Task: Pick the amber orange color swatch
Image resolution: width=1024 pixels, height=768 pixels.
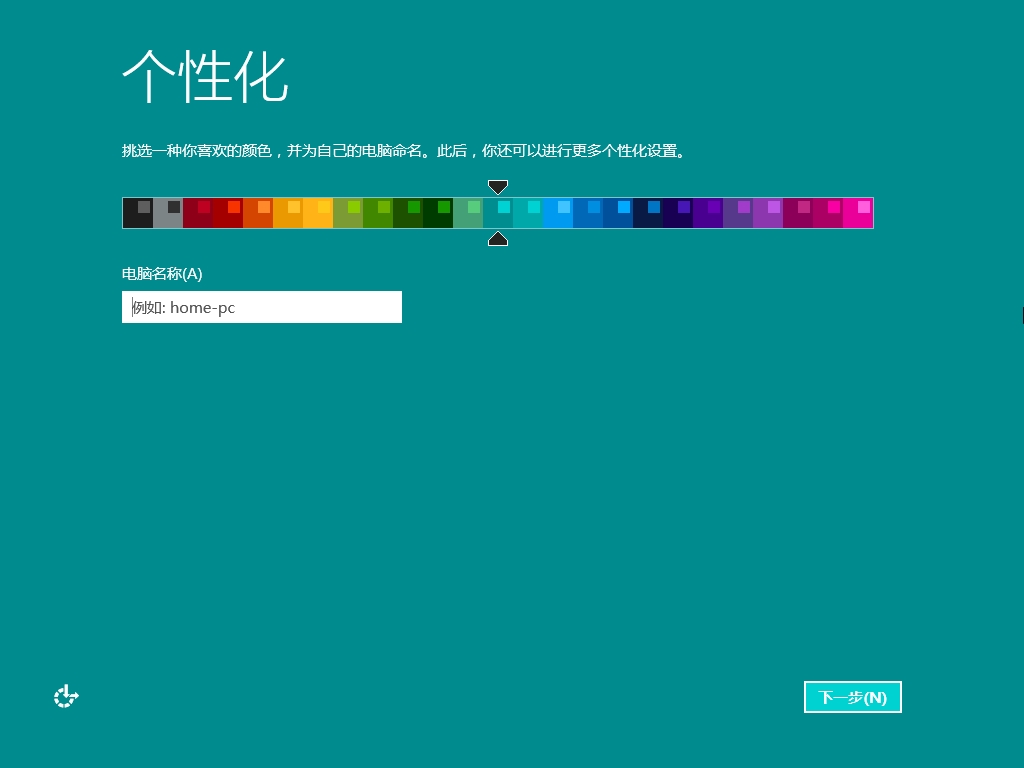Action: pyautogui.click(x=288, y=213)
